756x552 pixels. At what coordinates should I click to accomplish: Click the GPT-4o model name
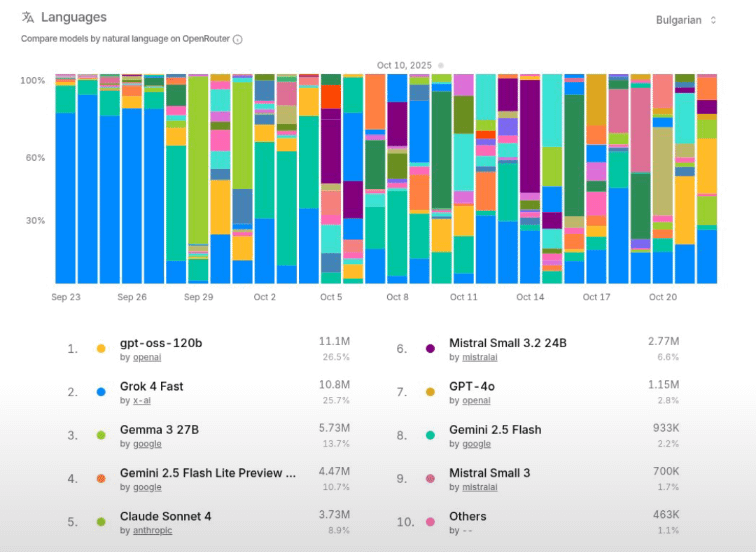point(472,386)
